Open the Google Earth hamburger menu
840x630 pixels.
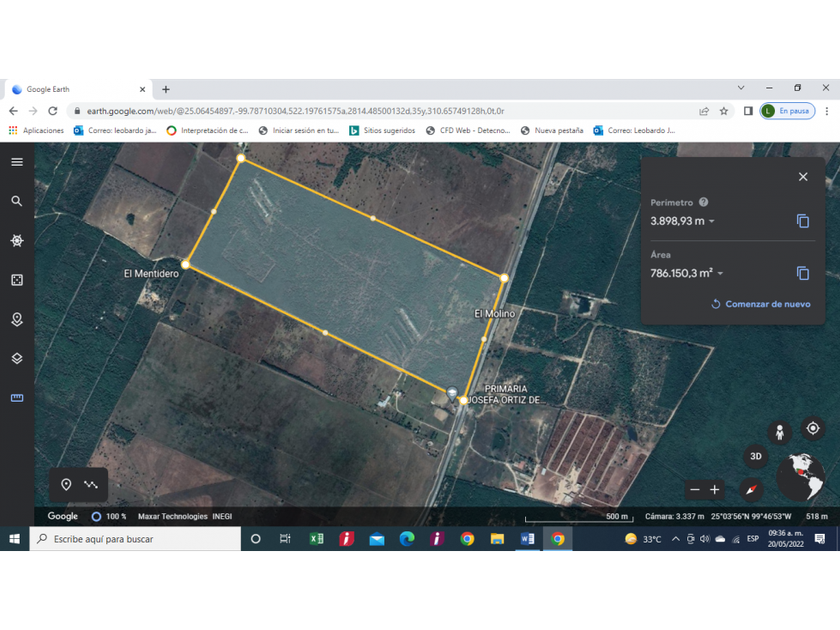[17, 162]
